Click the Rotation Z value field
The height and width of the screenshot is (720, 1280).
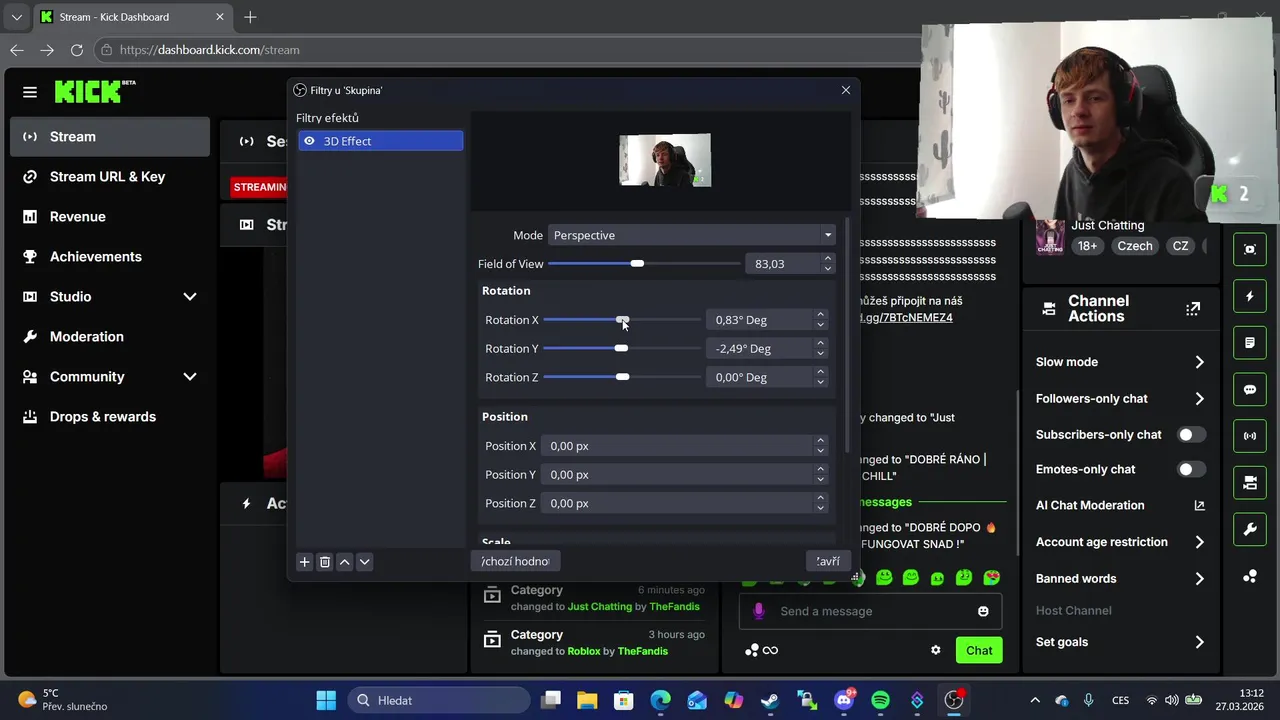[x=760, y=377]
